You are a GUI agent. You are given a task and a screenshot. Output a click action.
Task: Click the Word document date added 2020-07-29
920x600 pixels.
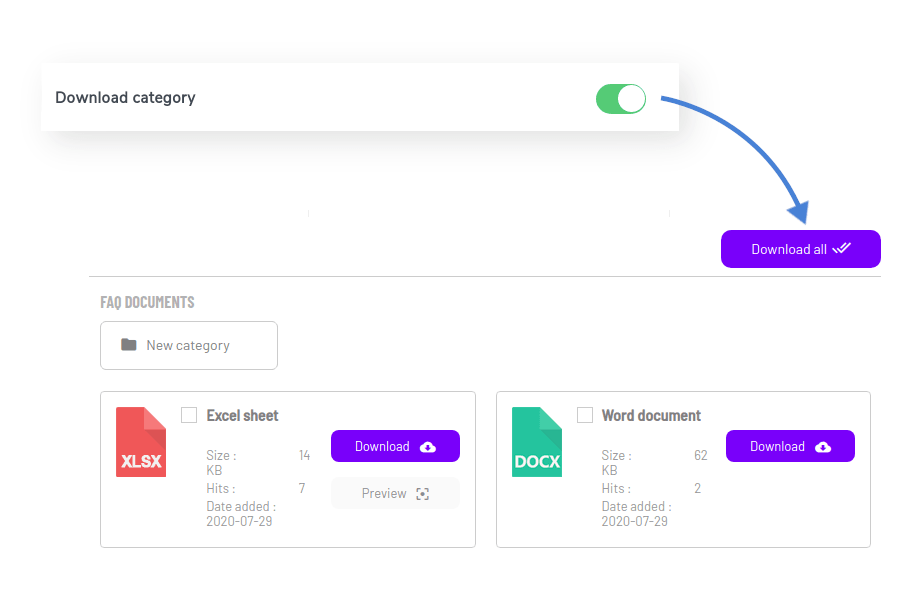pos(635,521)
